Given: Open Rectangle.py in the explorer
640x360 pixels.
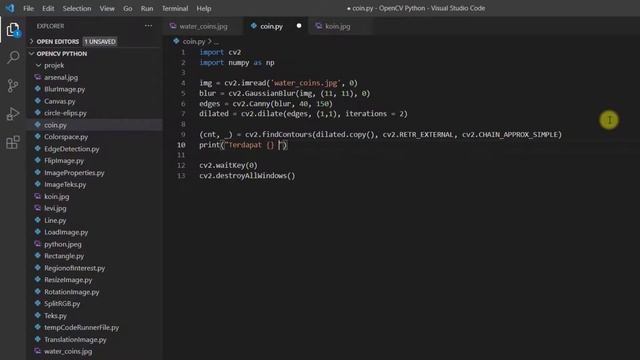Looking at the screenshot, I should 64,256.
